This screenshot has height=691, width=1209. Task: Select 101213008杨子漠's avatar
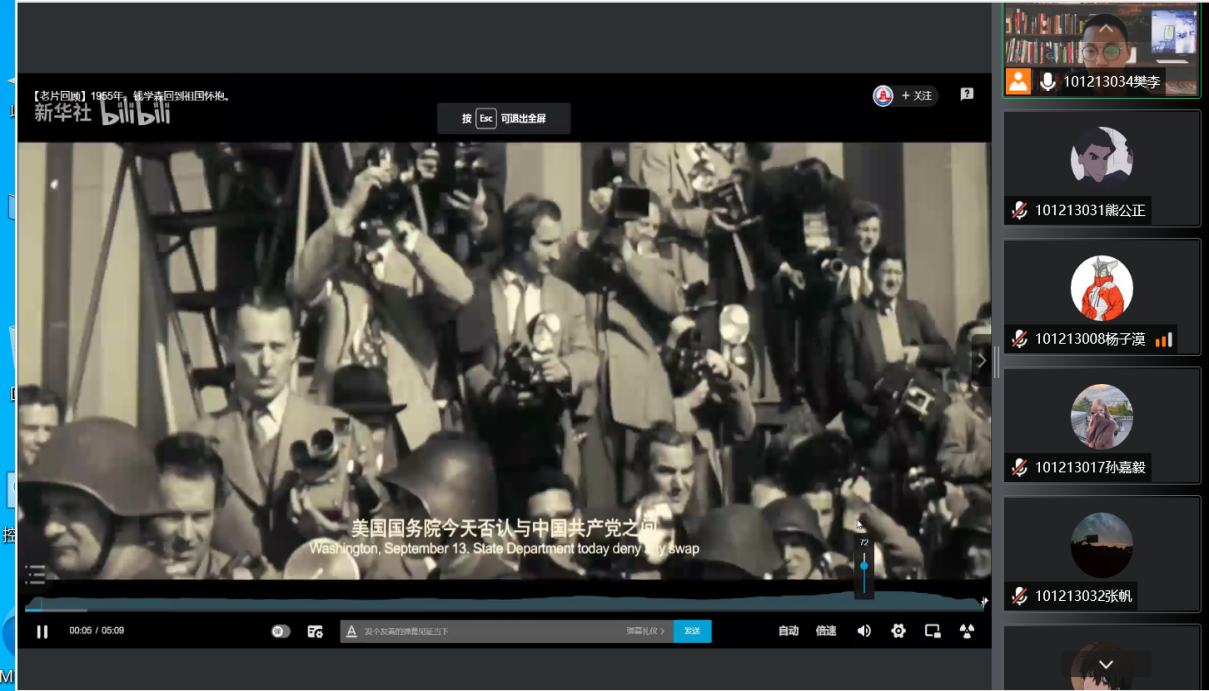pyautogui.click(x=1101, y=287)
